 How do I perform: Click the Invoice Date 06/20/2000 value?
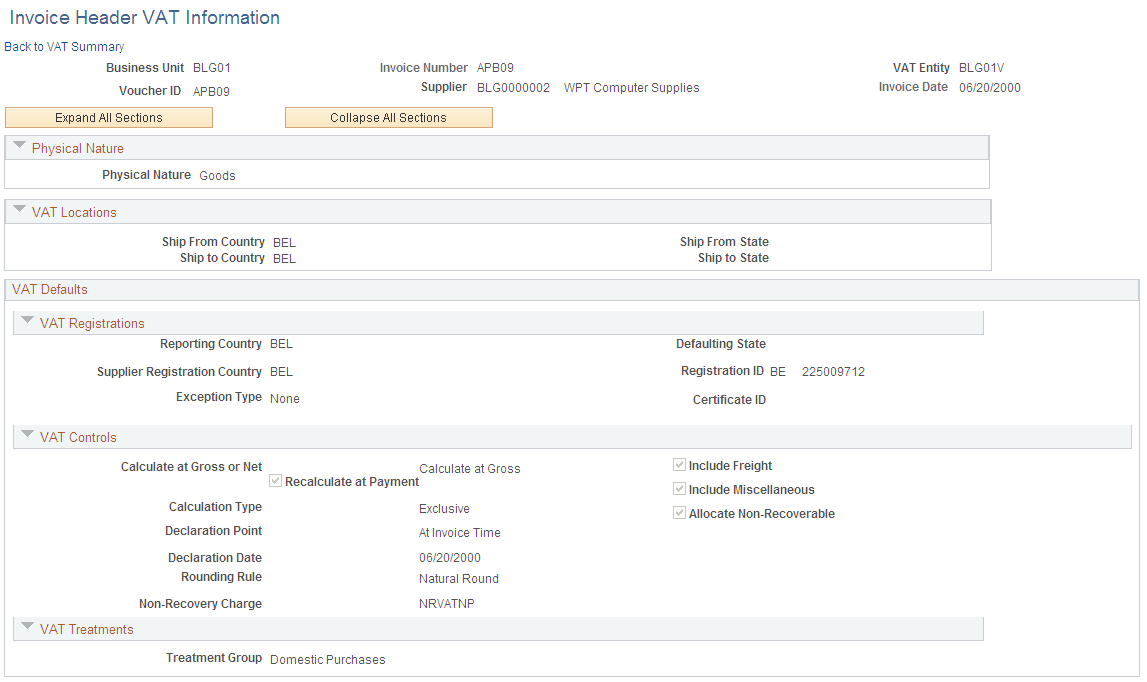[x=990, y=87]
